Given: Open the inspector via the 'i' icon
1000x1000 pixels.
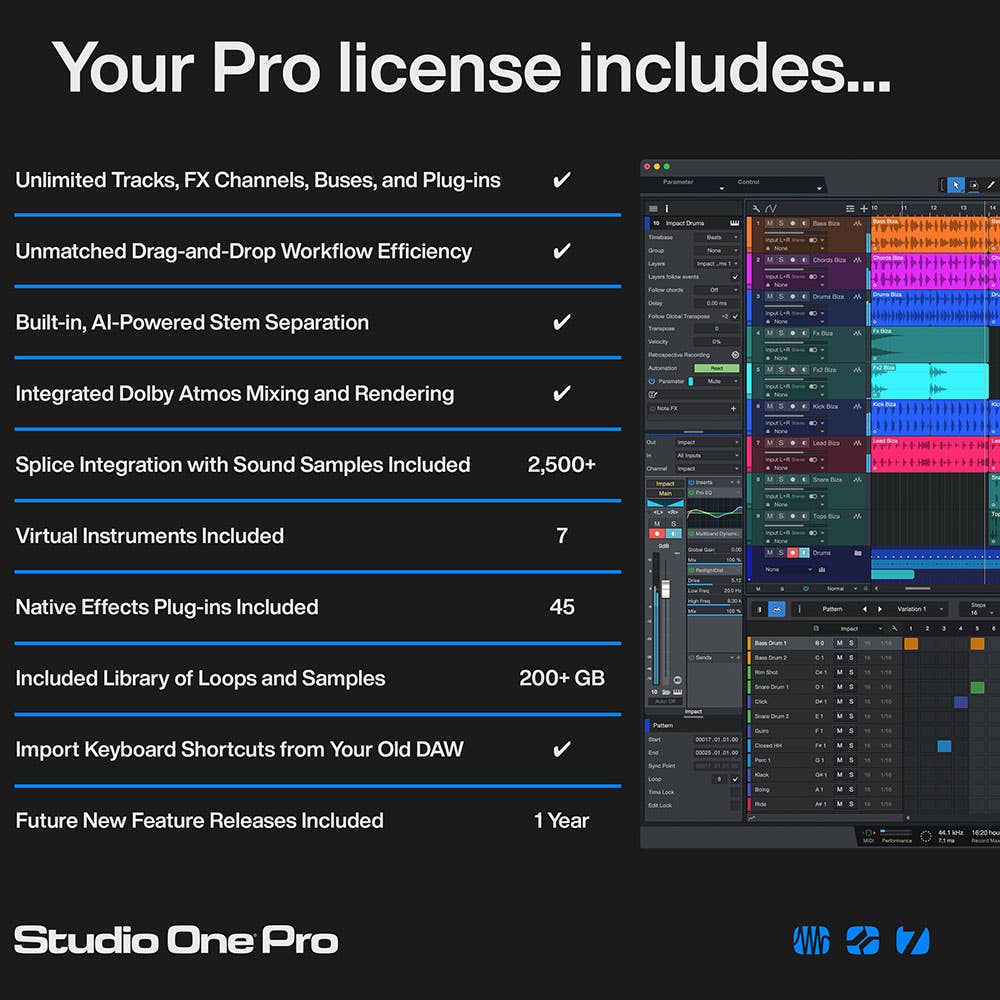Looking at the screenshot, I should click(667, 208).
